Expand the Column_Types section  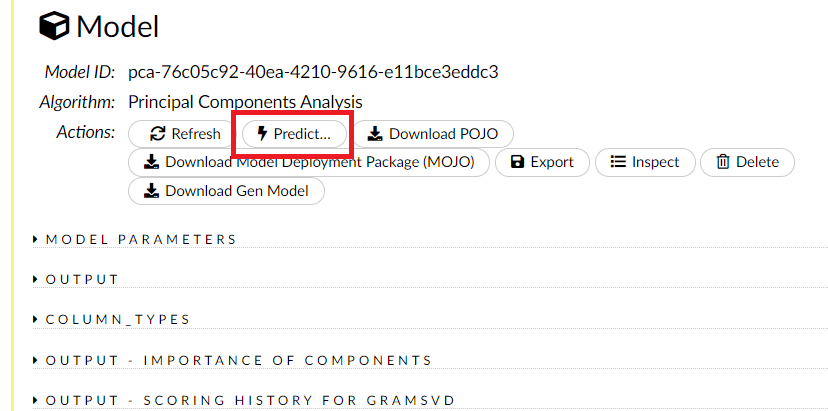(36, 320)
